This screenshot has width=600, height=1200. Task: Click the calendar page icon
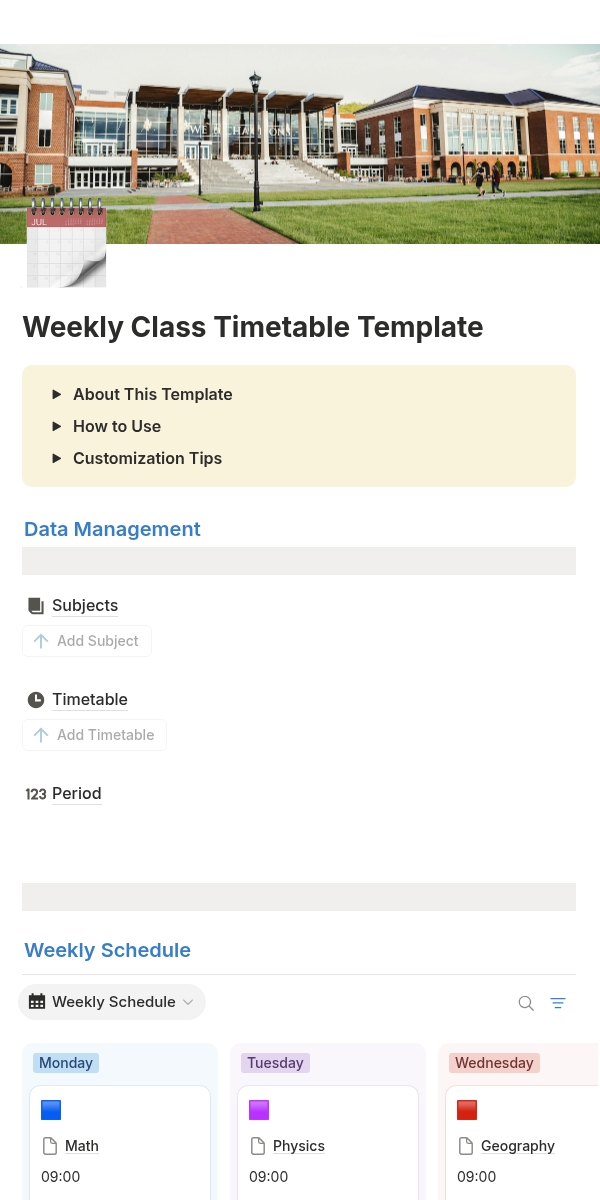[66, 244]
